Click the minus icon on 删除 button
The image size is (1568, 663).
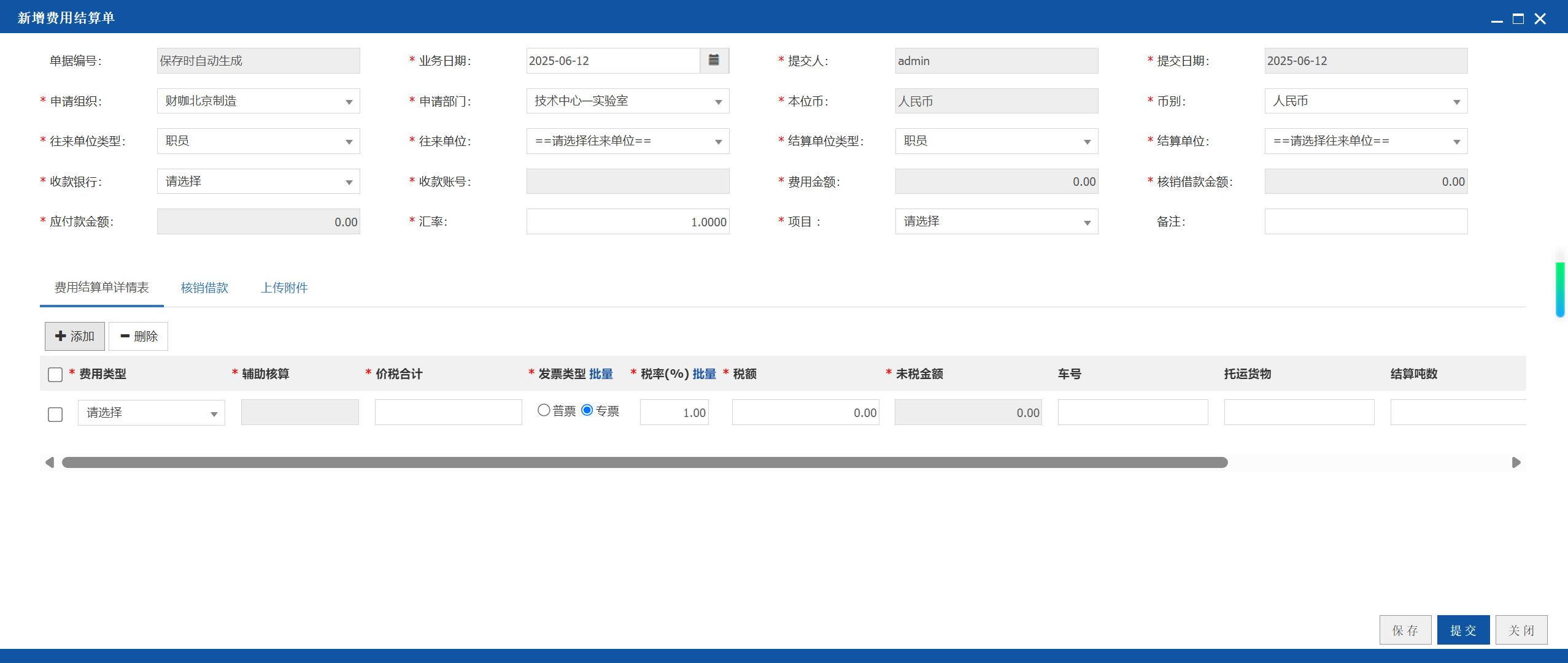(x=125, y=336)
